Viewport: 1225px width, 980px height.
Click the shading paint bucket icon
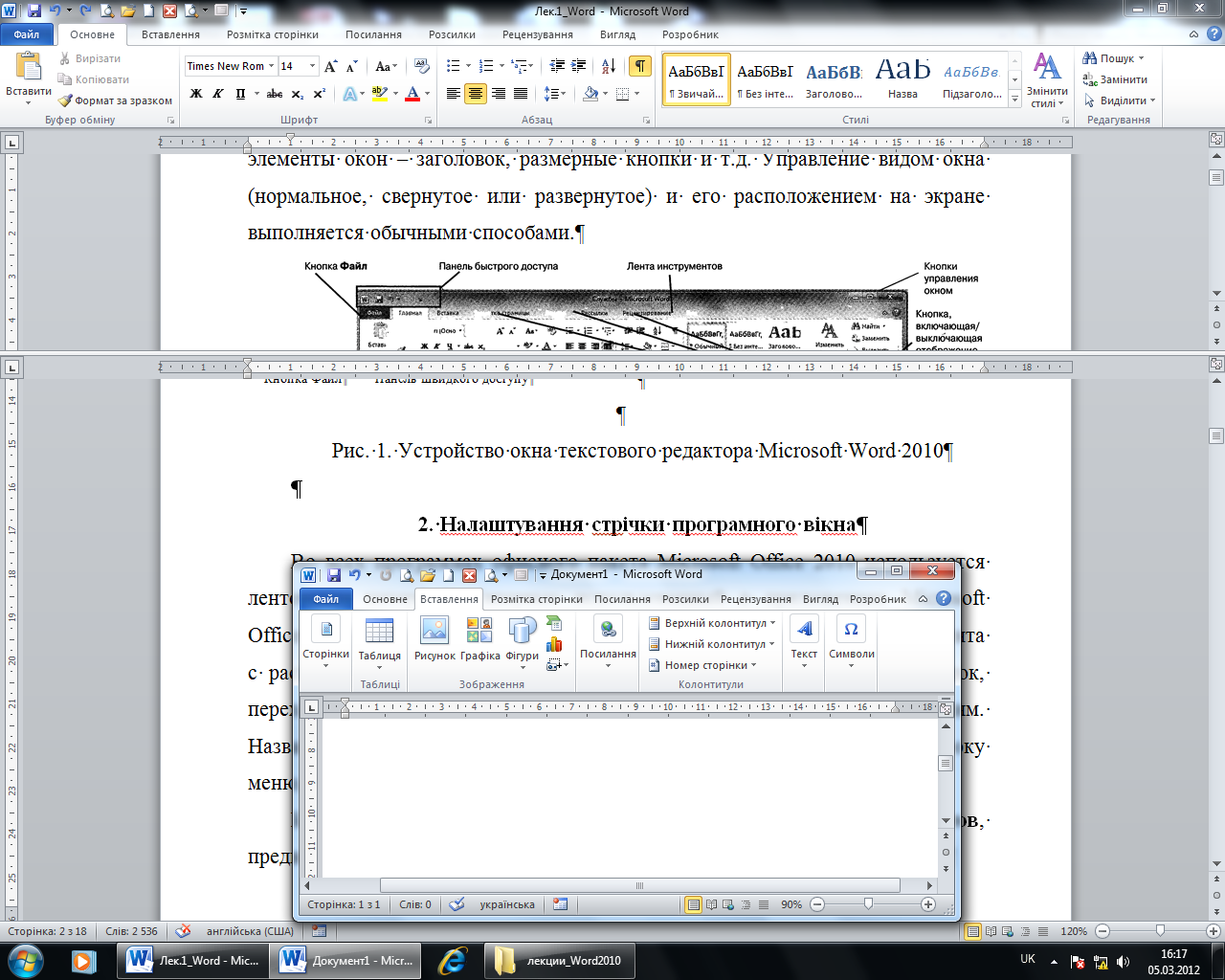tap(590, 94)
